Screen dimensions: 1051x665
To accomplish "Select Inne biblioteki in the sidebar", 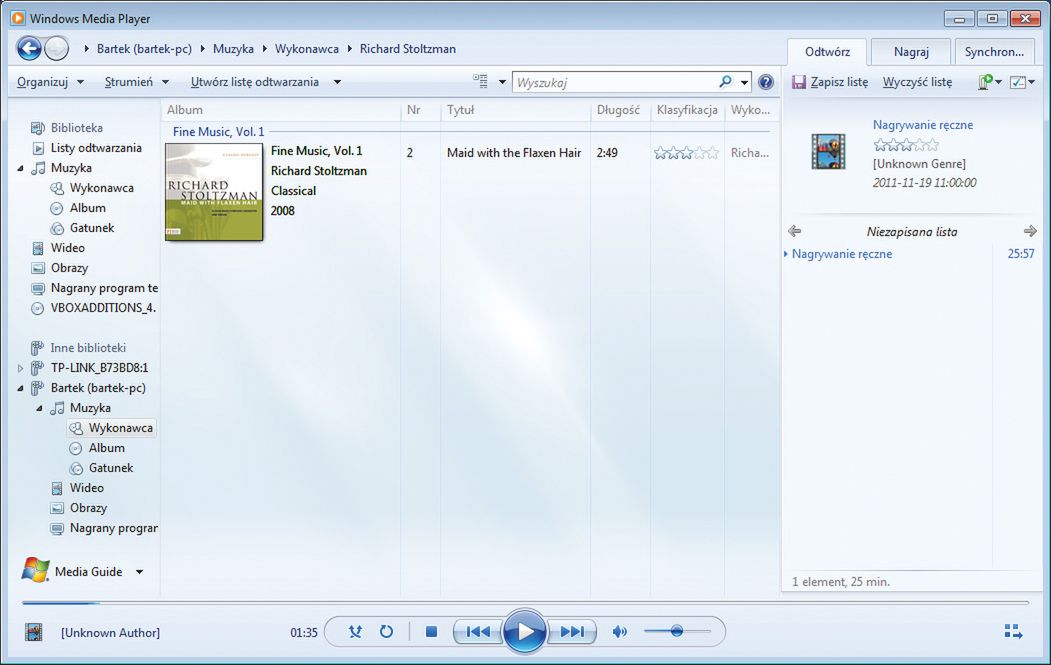I will tap(88, 348).
